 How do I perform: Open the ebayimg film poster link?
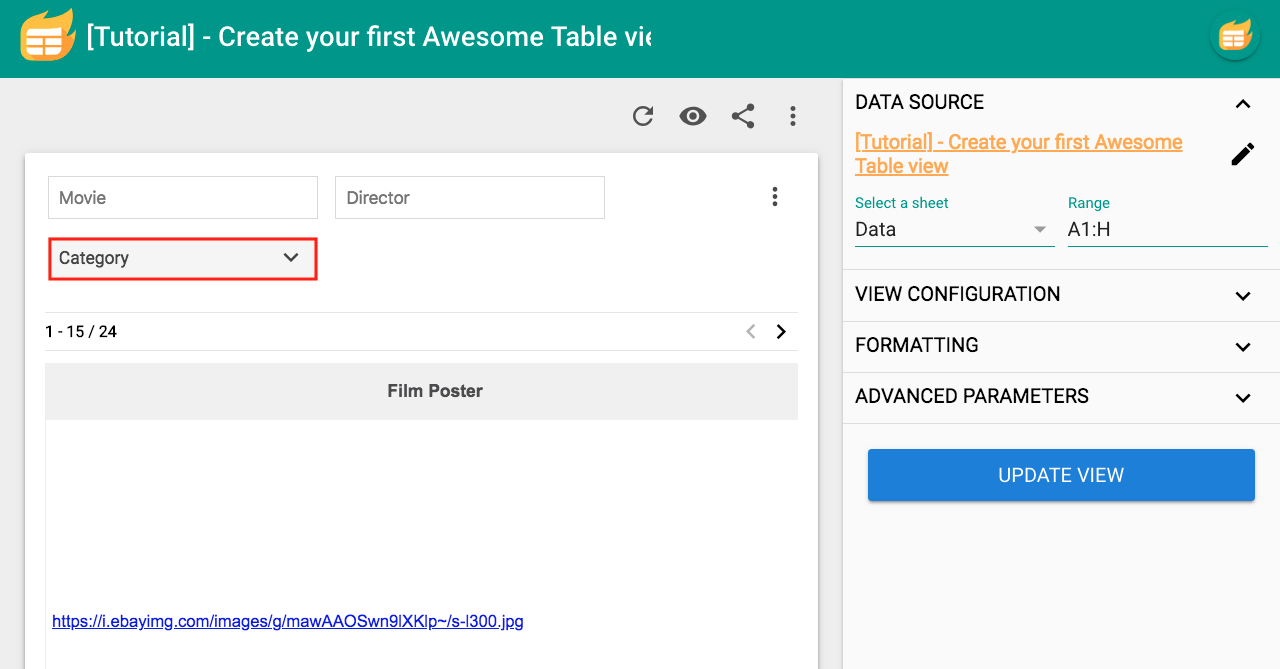288,621
